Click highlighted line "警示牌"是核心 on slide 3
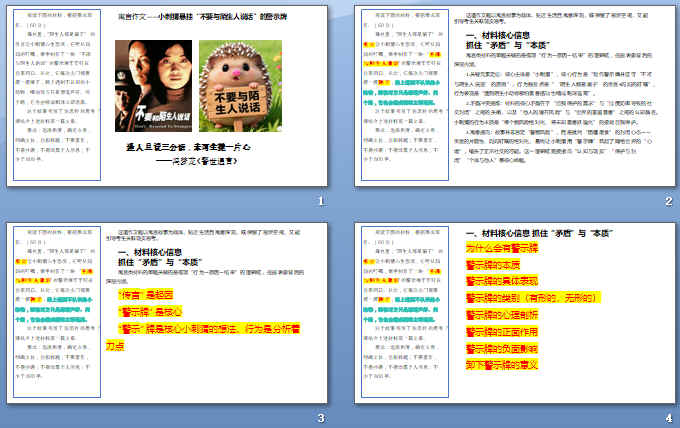The image size is (680, 428). point(142,312)
